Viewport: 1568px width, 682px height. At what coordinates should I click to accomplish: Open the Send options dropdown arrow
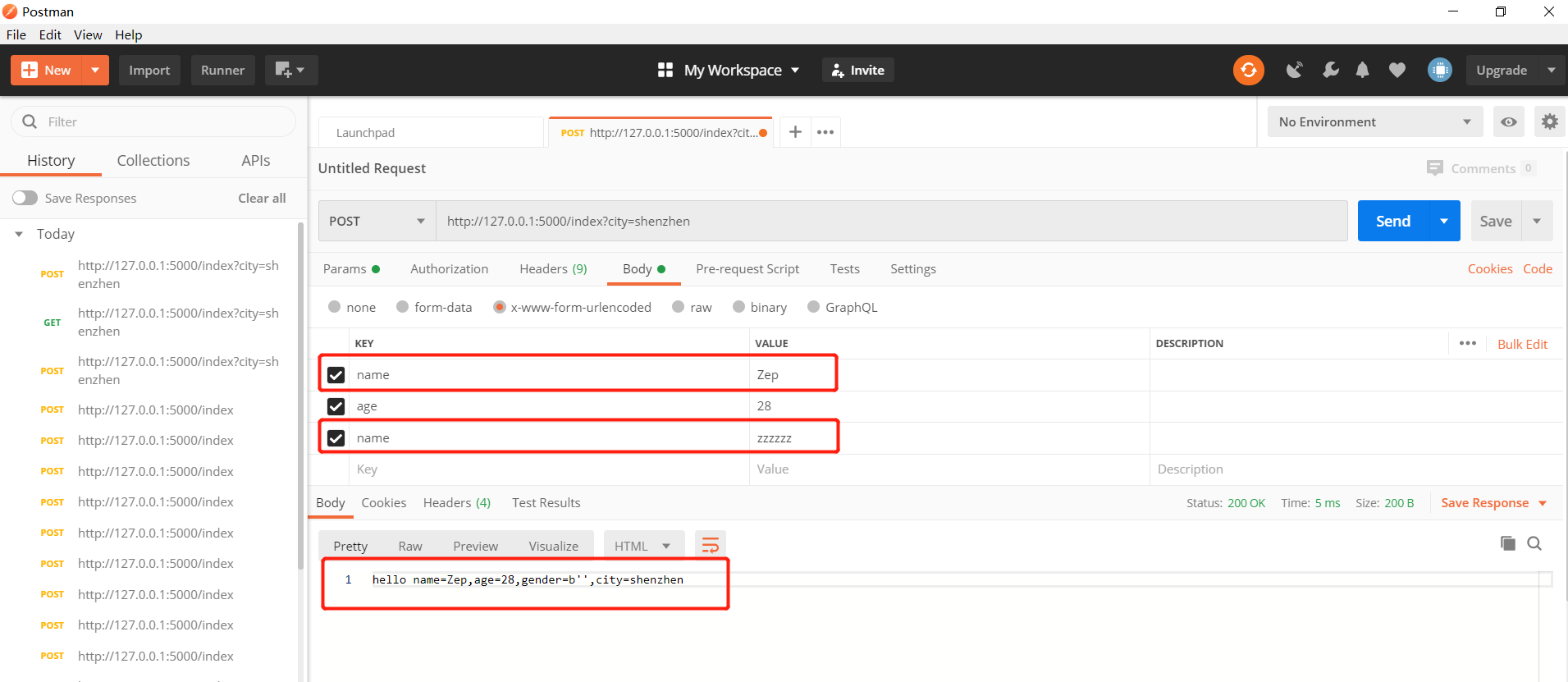[1444, 221]
